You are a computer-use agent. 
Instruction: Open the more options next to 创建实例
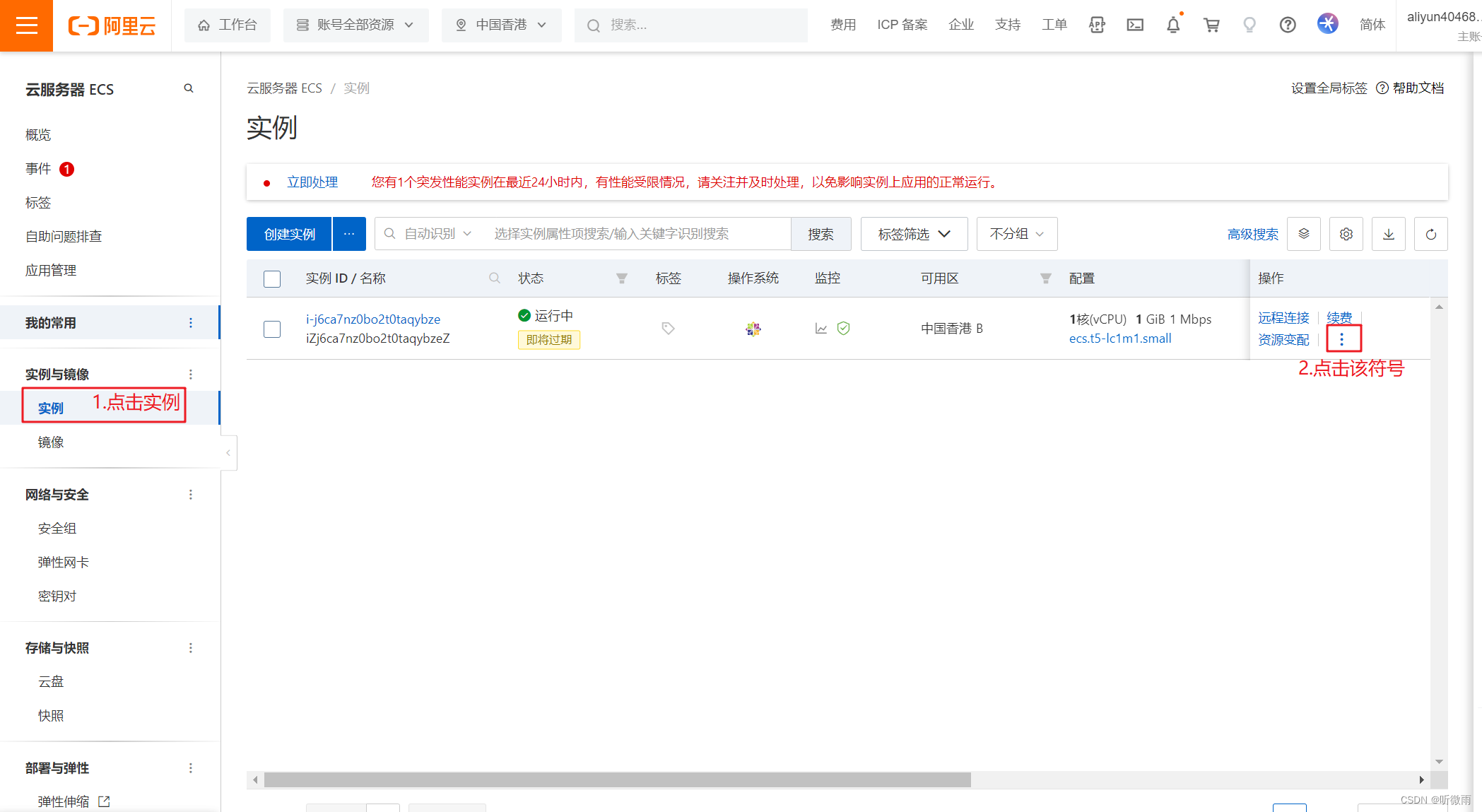click(349, 234)
